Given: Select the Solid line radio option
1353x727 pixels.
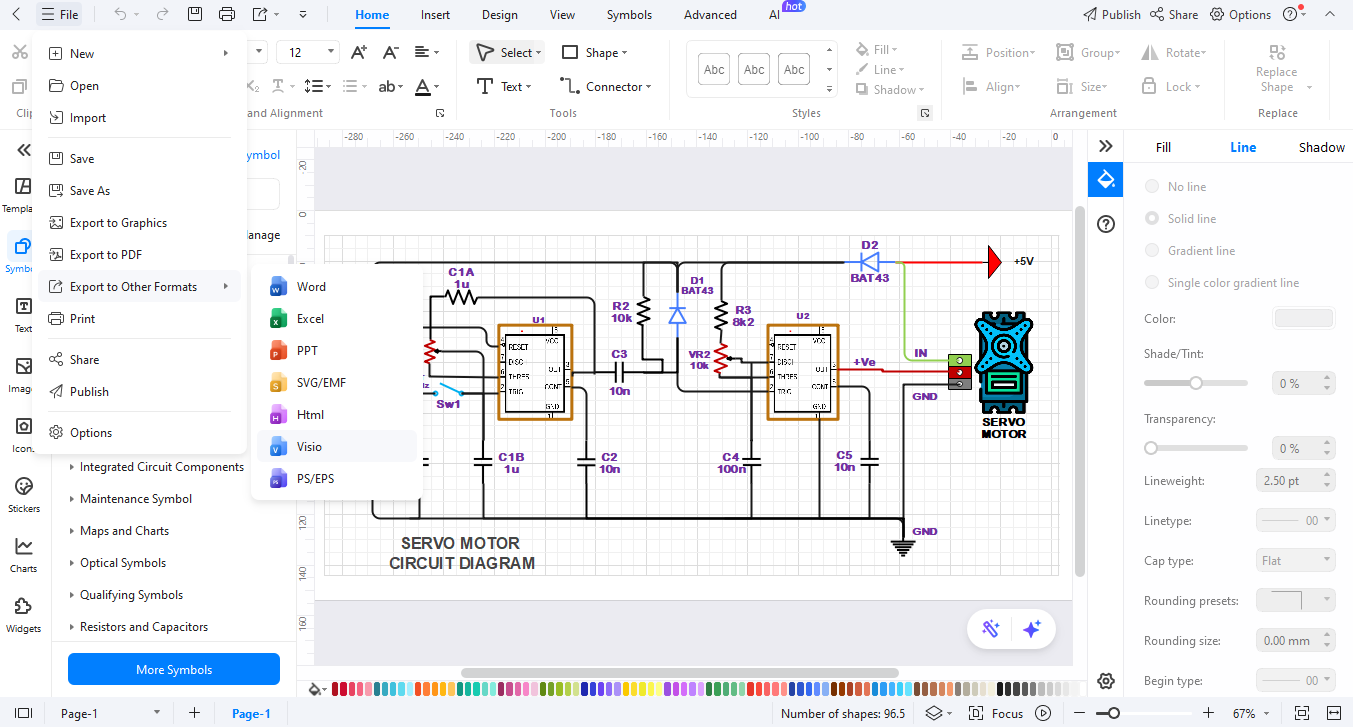Looking at the screenshot, I should [1152, 219].
